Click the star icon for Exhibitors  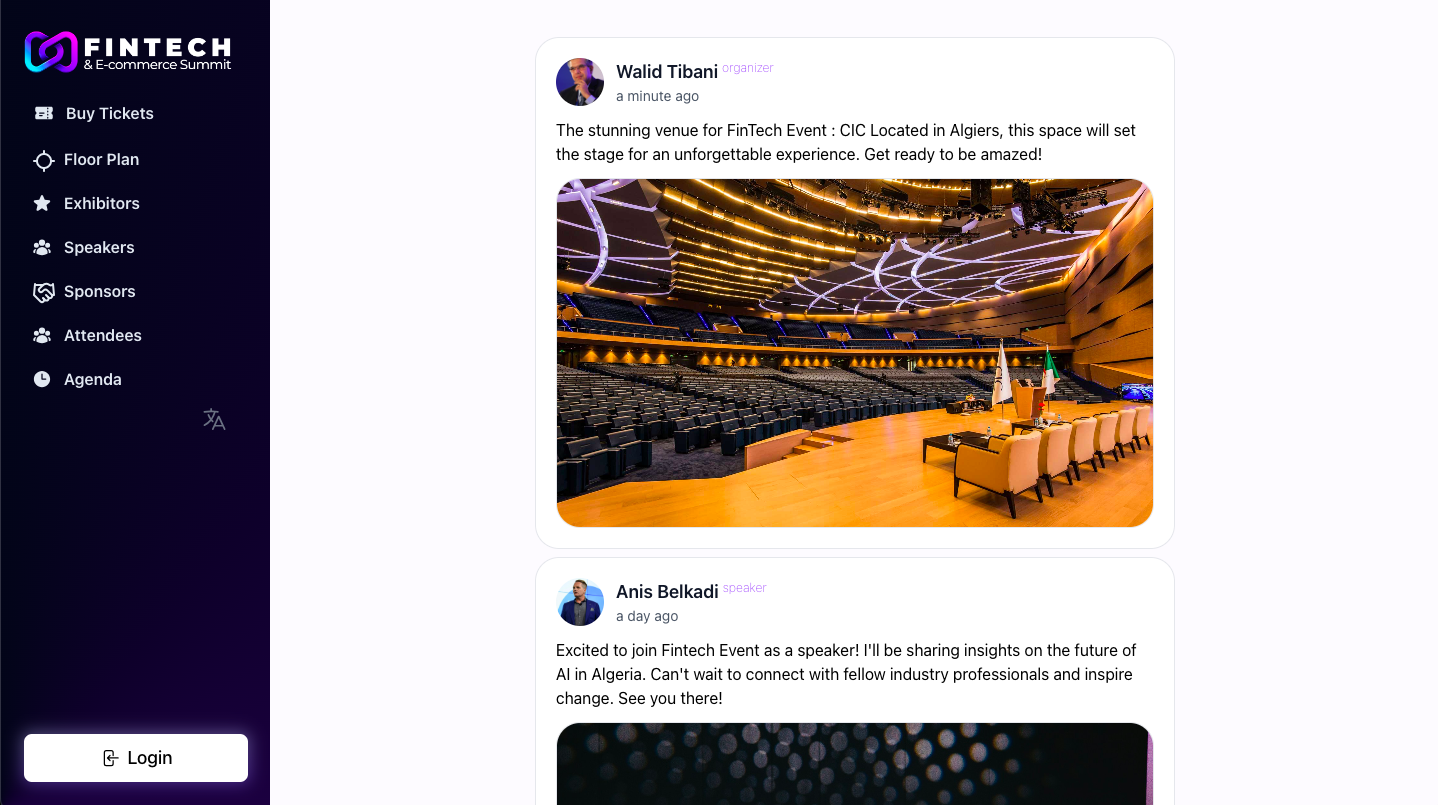pos(42,204)
